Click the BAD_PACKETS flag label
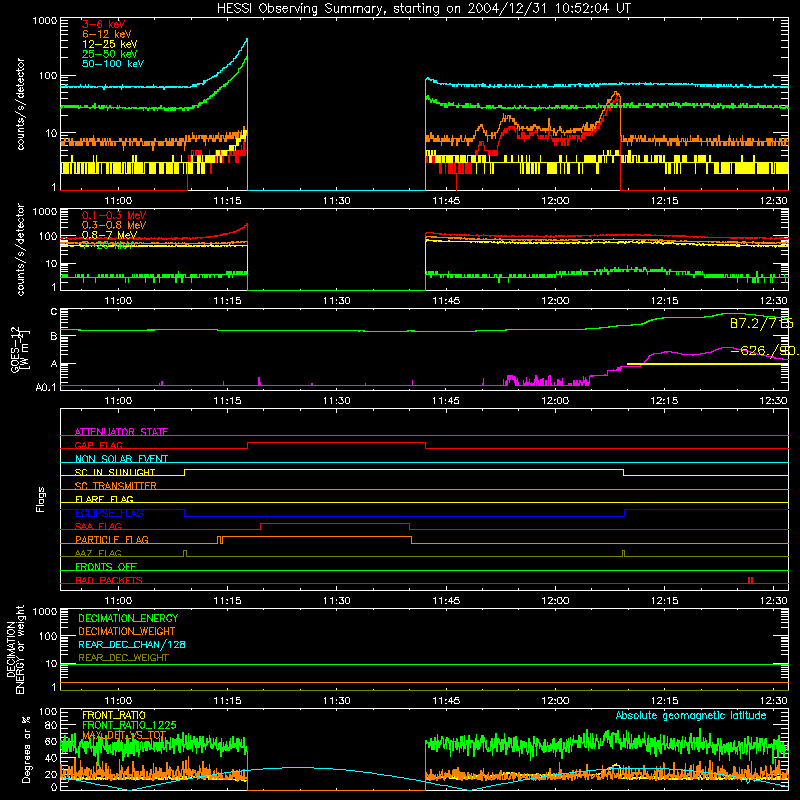Viewport: 800px width, 800px height. coord(109,580)
